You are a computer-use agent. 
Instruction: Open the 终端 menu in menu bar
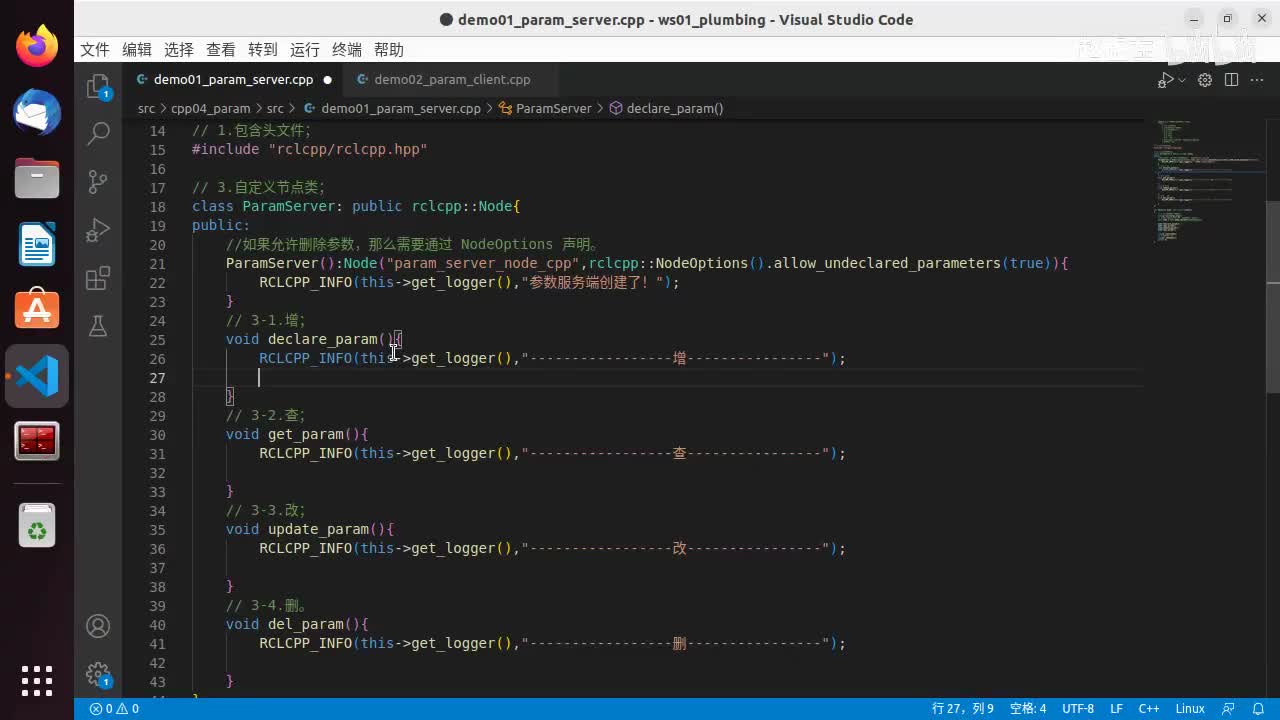(347, 50)
